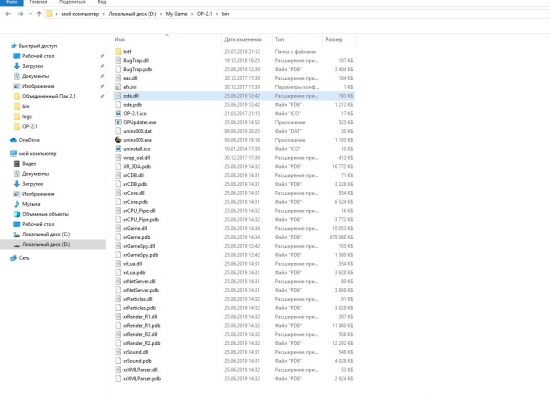Go up one folder level arrow
Viewport: 550px width, 398px height.
pos(39,14)
